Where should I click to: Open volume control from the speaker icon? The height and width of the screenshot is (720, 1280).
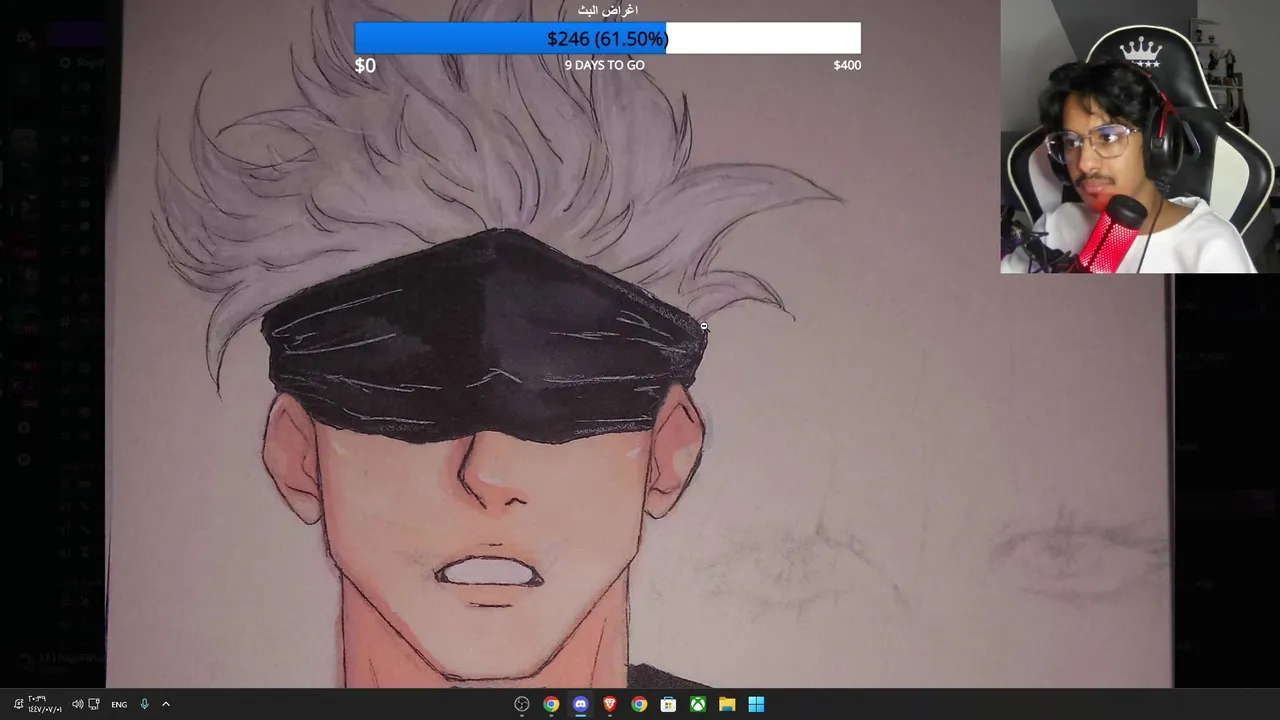(x=78, y=704)
